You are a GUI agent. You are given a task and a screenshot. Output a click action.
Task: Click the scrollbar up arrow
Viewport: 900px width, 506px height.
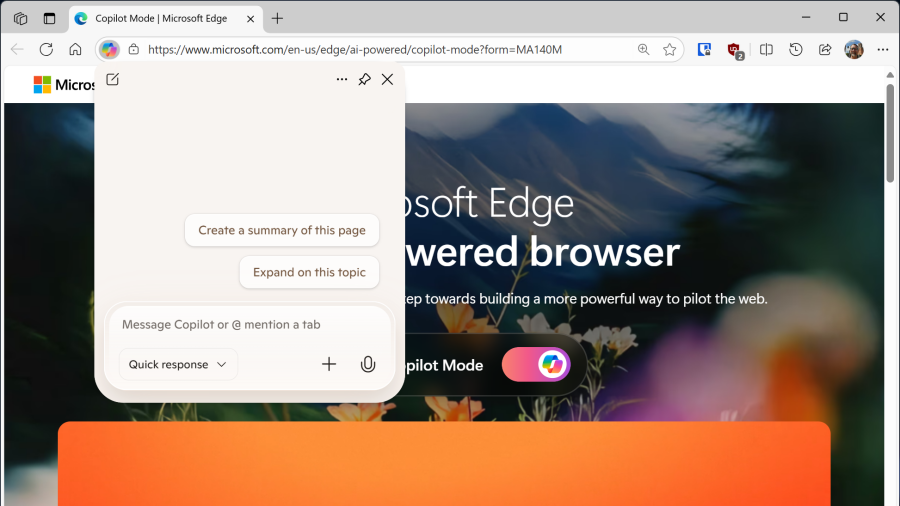(x=890, y=75)
